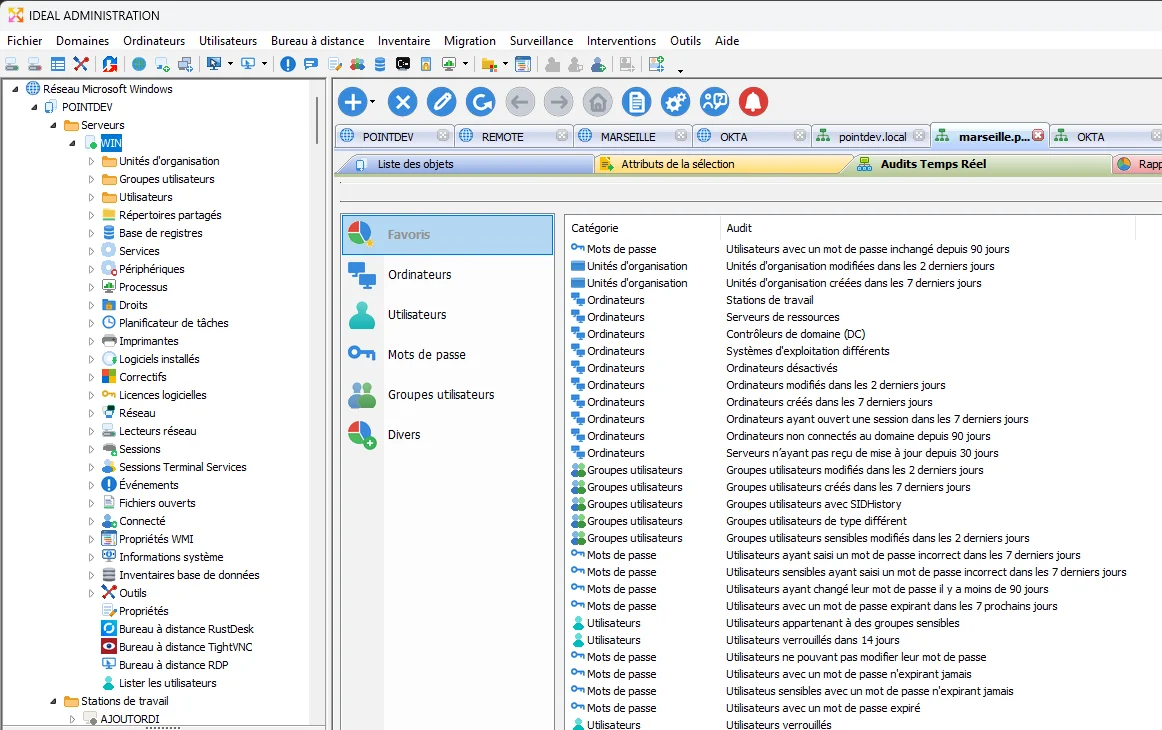
Task: Select the Favoris audit category
Action: click(448, 234)
